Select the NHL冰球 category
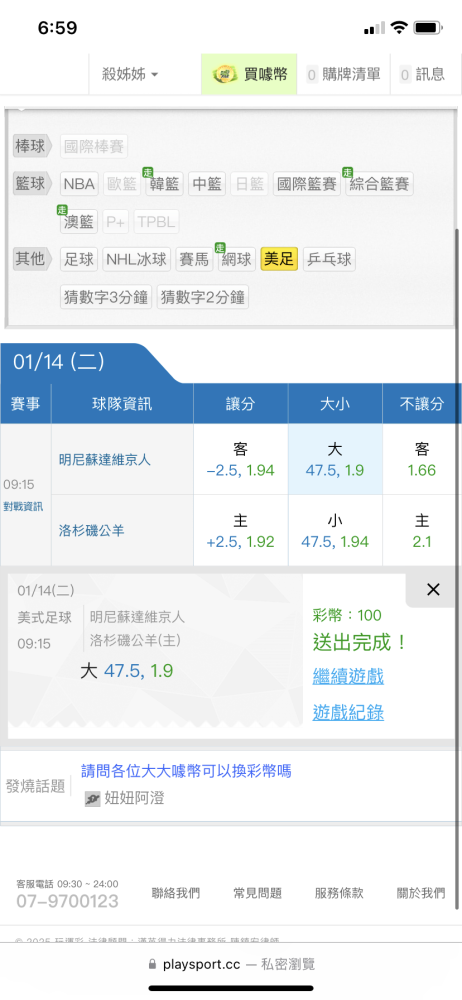 tap(137, 260)
